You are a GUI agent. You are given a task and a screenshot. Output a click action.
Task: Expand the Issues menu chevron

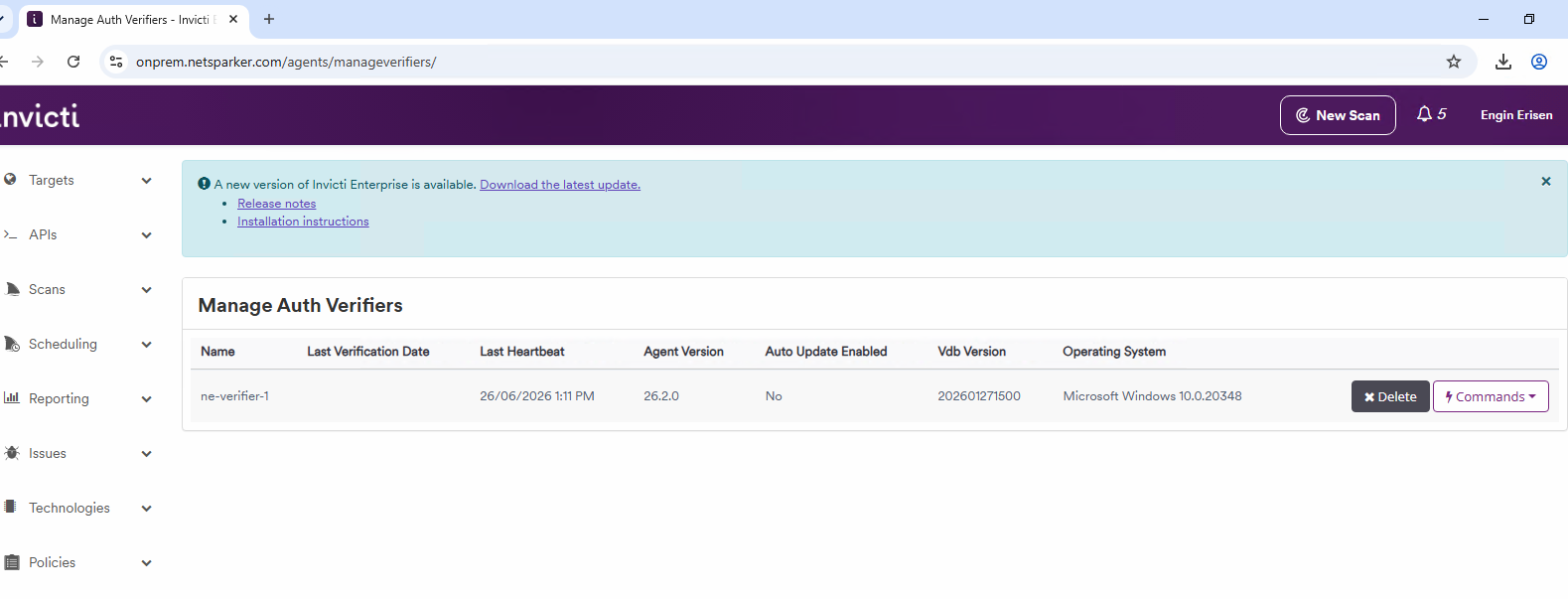[x=147, y=454]
